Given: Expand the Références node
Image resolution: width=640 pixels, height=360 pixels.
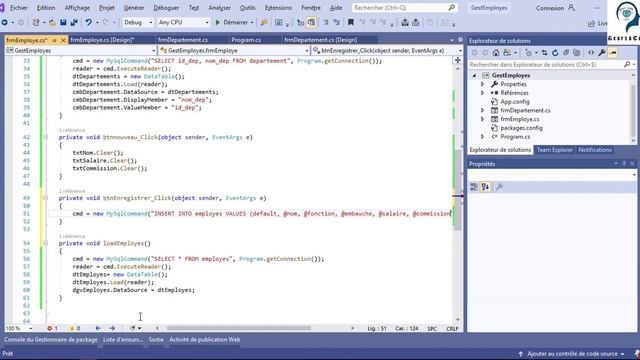Looking at the screenshot, I should point(482,93).
